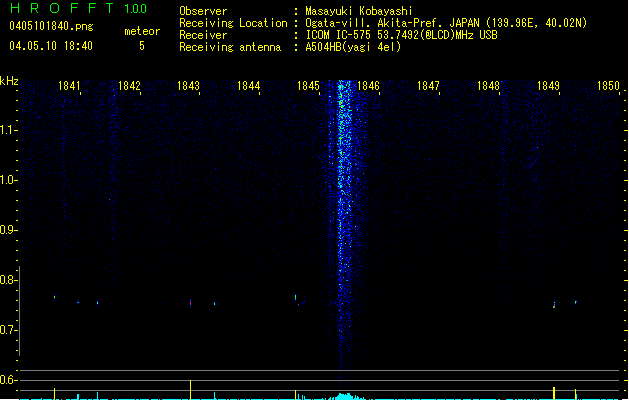This screenshot has width=629, height=400.
Task: Click the 1848 time axis label
Action: [488, 86]
